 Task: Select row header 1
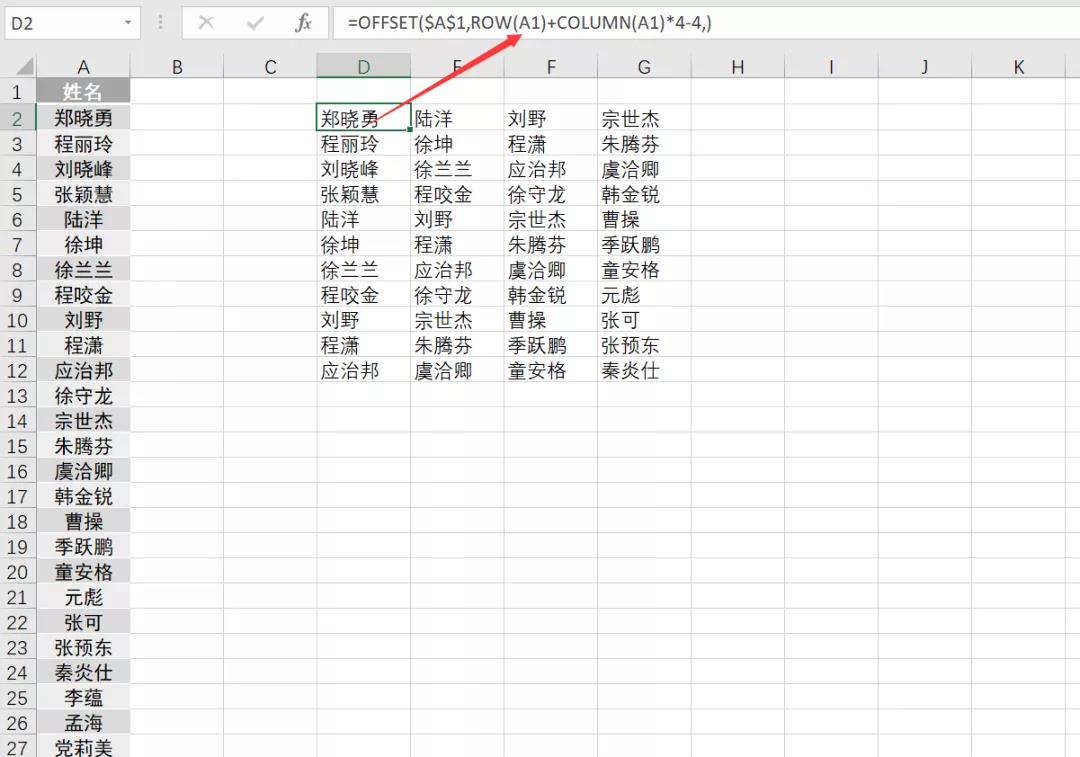[x=17, y=90]
